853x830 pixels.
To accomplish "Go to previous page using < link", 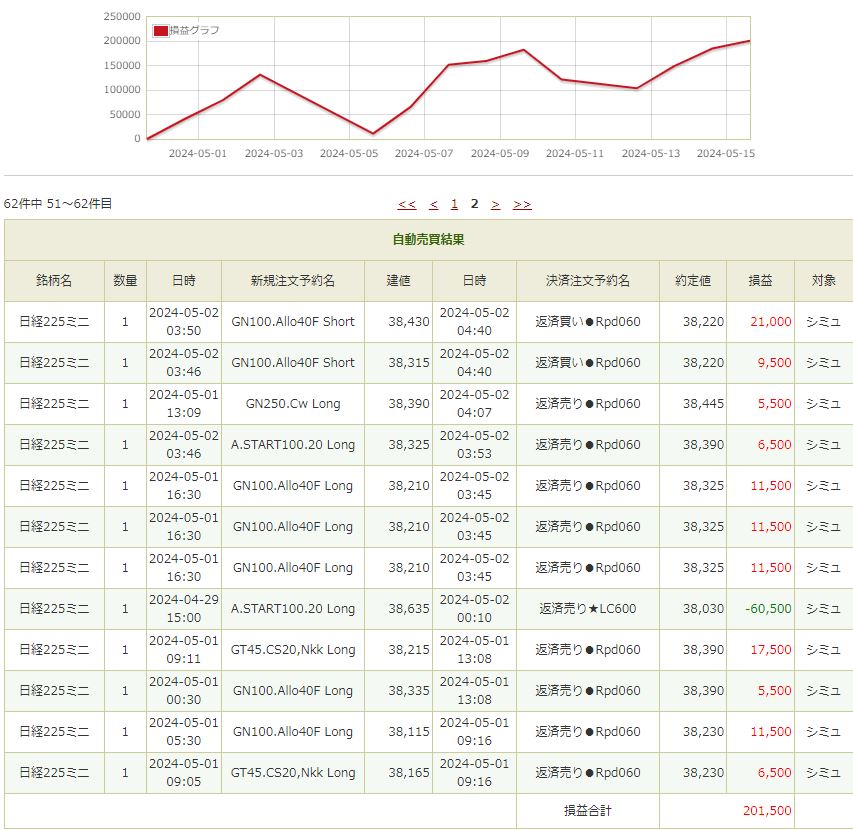I will point(434,204).
